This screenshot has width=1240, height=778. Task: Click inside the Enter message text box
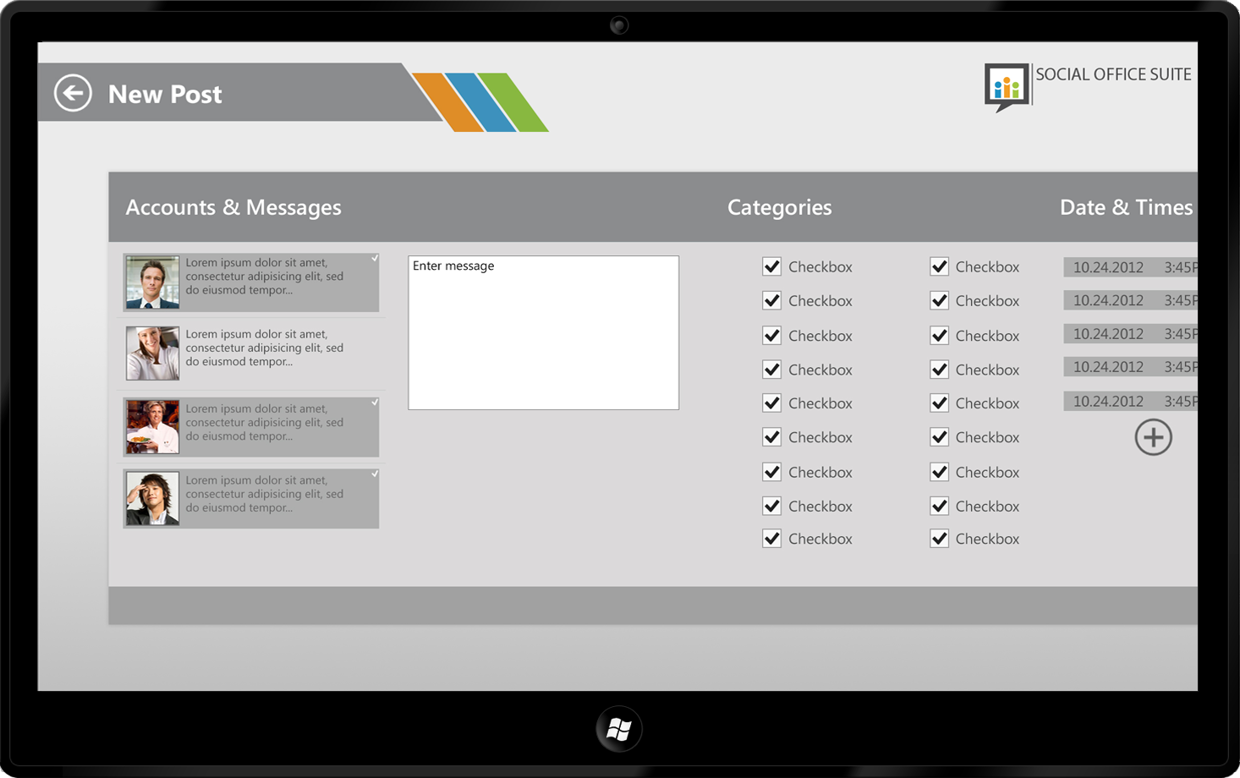click(x=543, y=330)
